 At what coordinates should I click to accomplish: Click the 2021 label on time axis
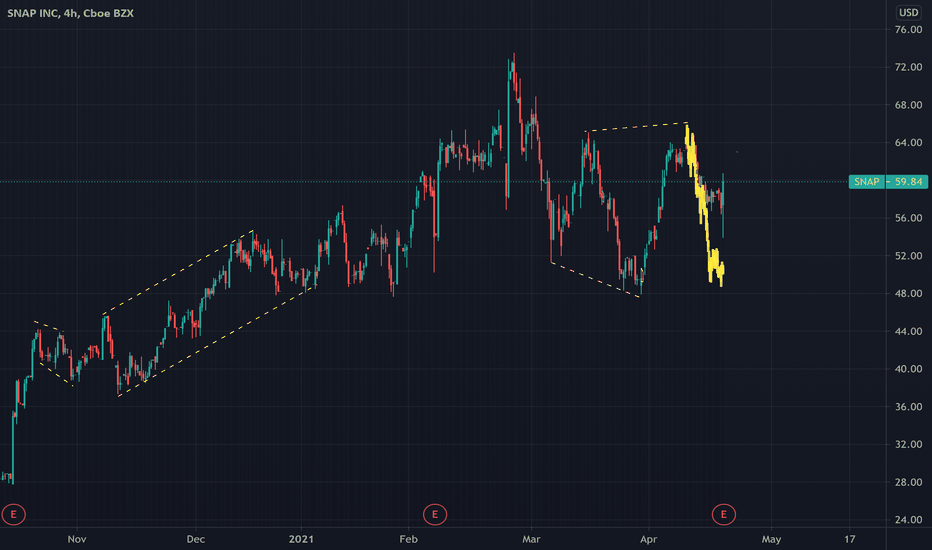301,539
